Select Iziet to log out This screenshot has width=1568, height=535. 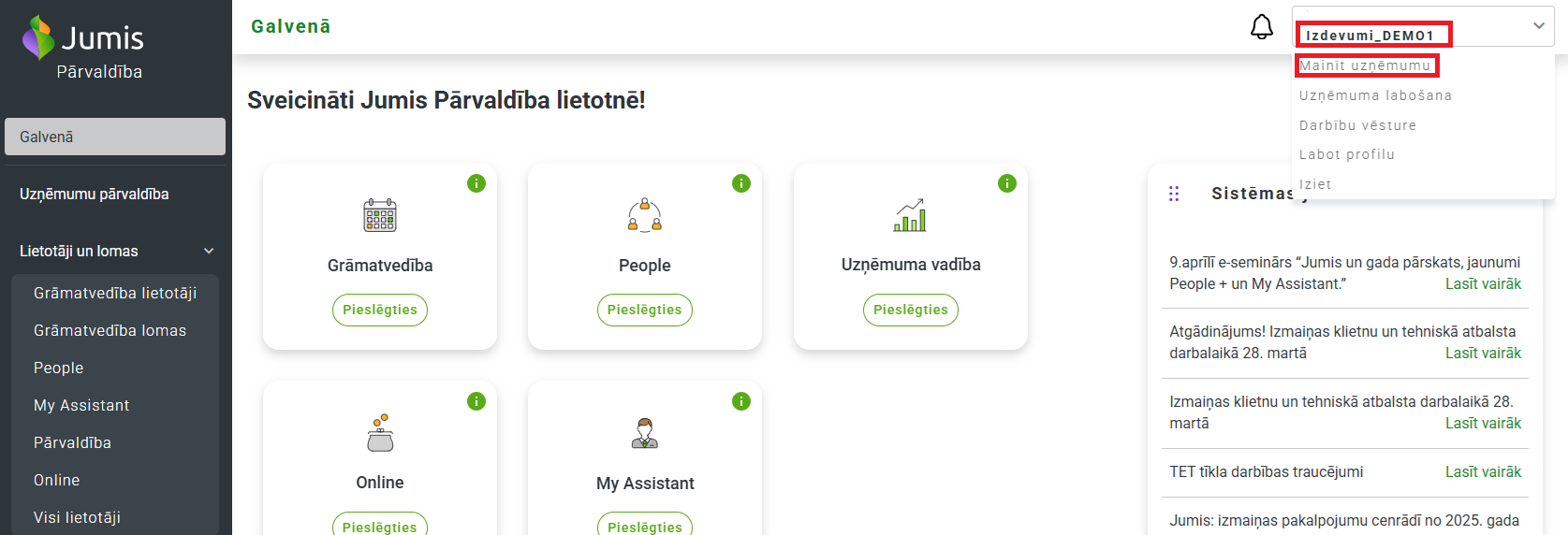pos(1315,184)
